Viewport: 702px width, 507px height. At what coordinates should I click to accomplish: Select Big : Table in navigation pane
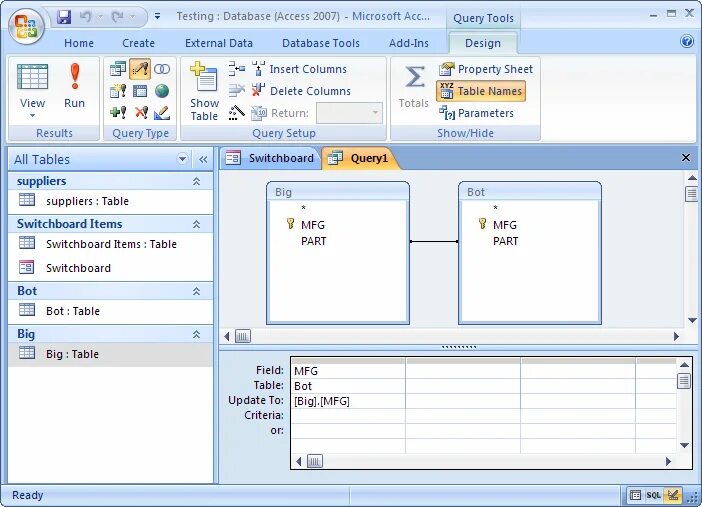(x=110, y=354)
